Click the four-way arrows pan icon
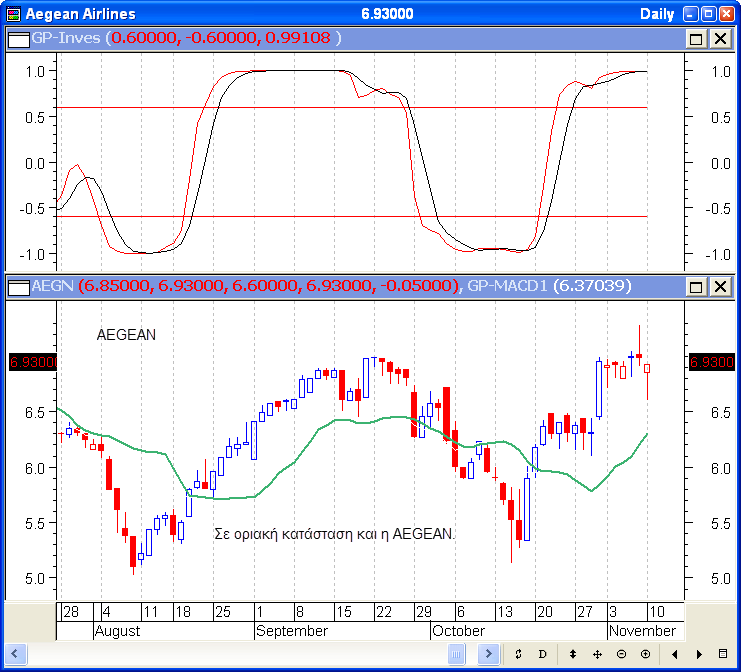Screen dimensions: 741x672 597,654
